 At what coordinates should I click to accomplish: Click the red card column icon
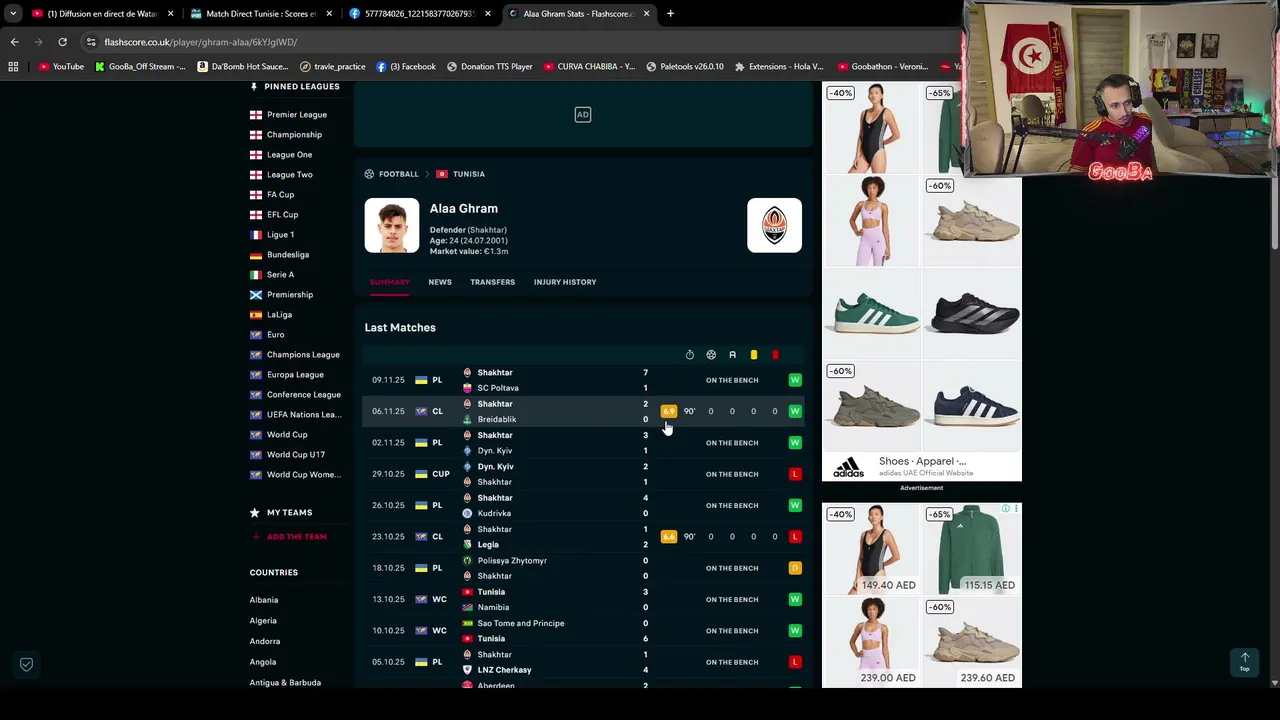tap(775, 355)
